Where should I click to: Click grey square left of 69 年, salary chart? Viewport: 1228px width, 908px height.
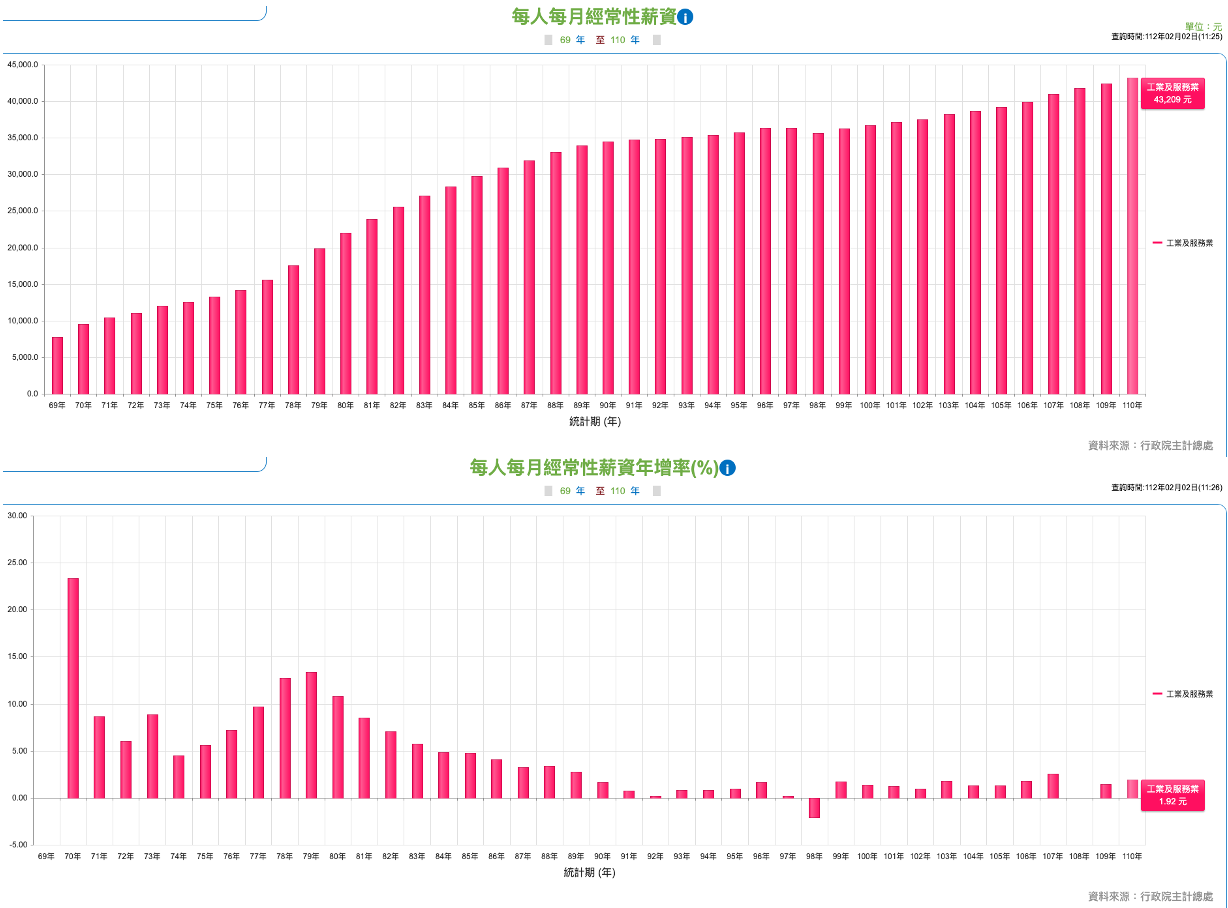coord(548,41)
